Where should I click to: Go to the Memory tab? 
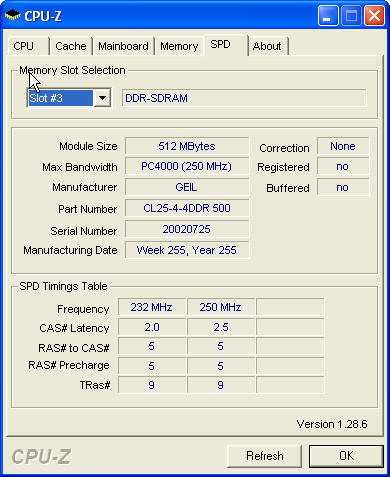(x=179, y=46)
